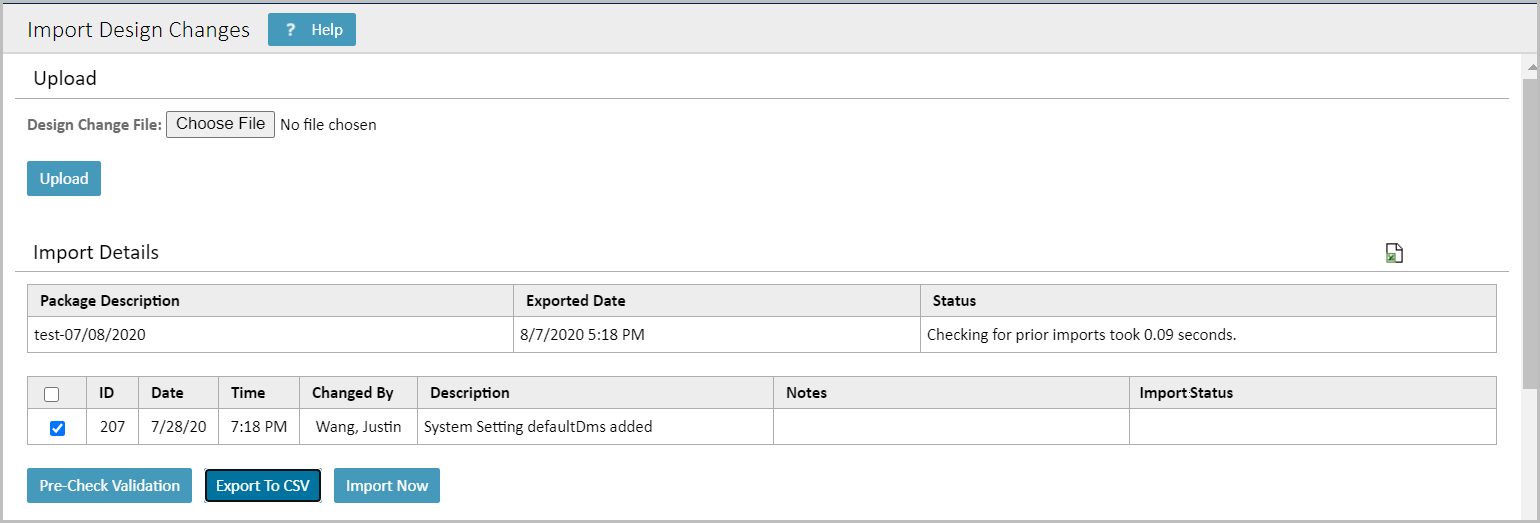
Task: Click the "Upload" section heading
Action: click(65, 79)
